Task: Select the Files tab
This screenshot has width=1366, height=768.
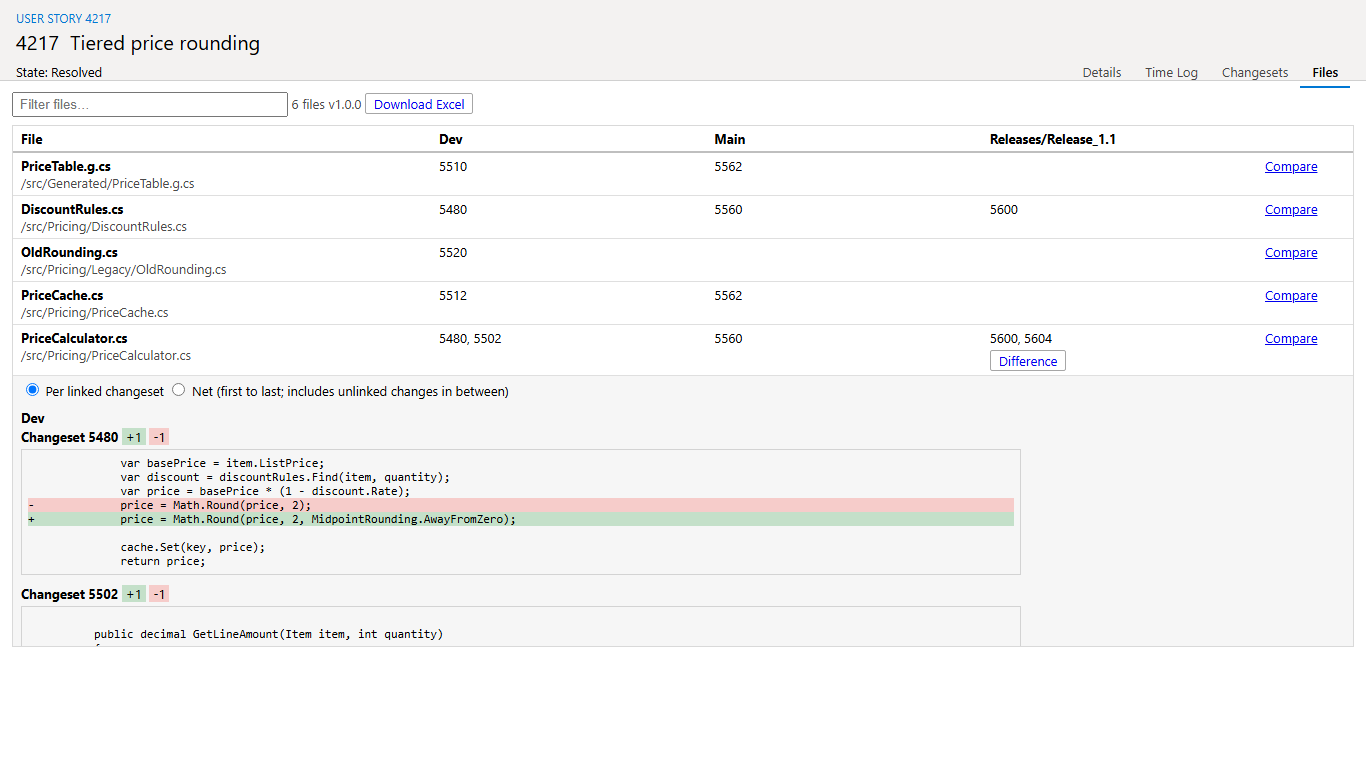Action: tap(1325, 72)
